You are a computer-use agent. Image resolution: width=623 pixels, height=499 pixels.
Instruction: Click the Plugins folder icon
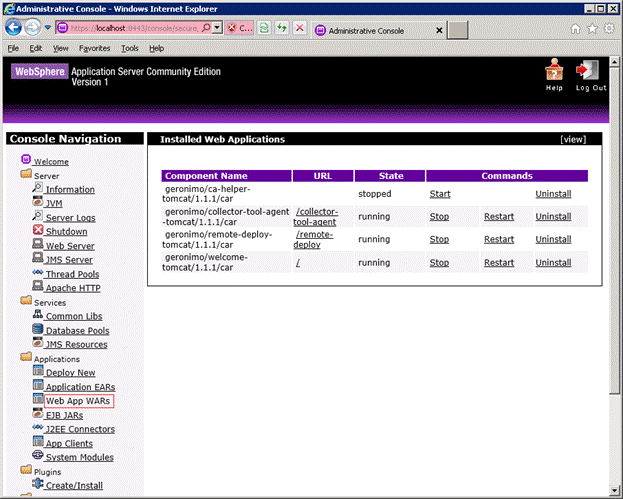click(26, 470)
